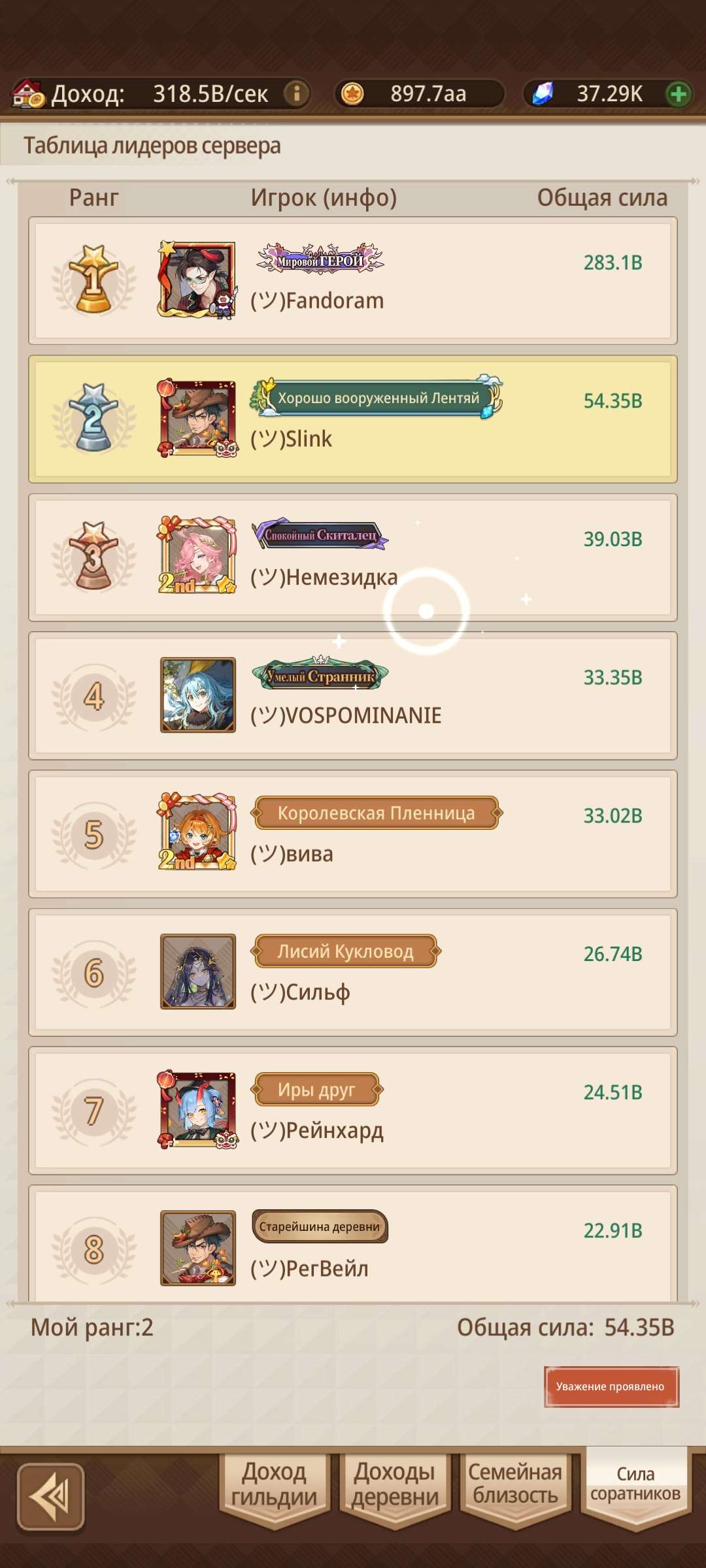Screen dimensions: 706x1568
Task: Tap the income info icon
Action: (296, 93)
